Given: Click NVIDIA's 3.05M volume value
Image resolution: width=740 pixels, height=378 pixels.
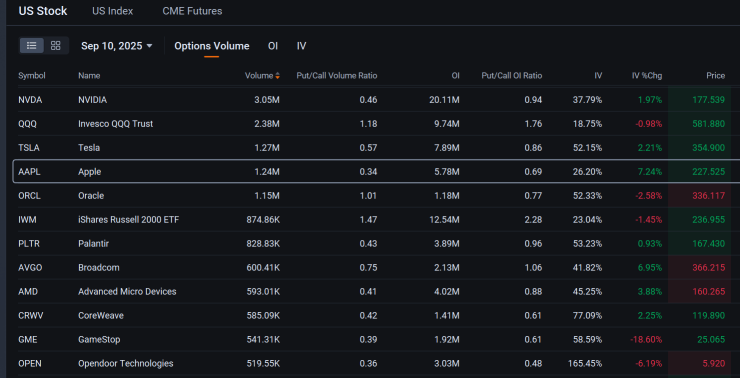Looking at the screenshot, I should [x=267, y=100].
